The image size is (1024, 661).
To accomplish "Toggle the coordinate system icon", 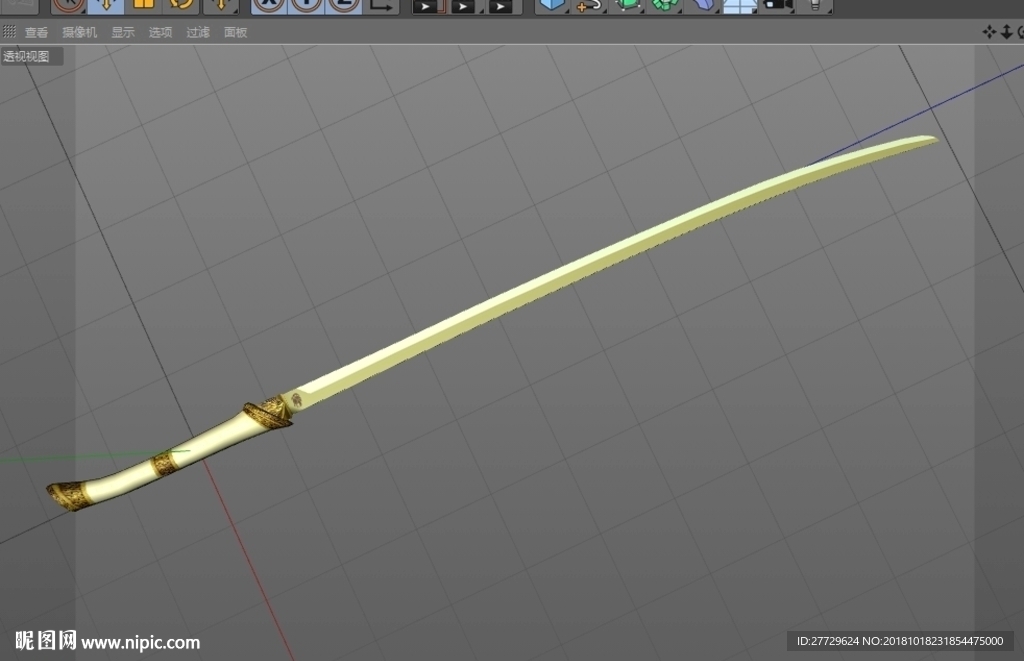I will point(381,6).
